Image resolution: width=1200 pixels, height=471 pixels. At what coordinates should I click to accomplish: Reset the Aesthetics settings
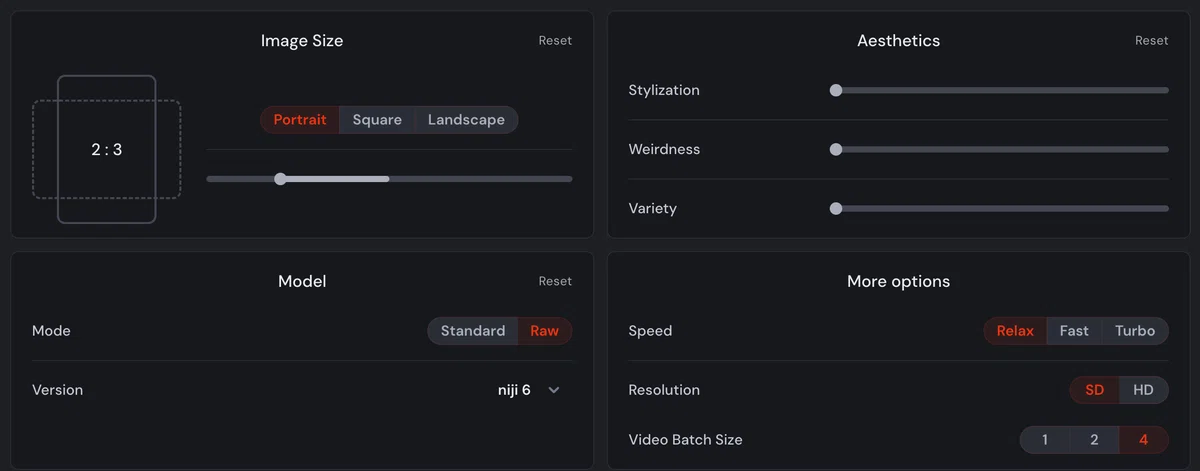[x=1151, y=41]
